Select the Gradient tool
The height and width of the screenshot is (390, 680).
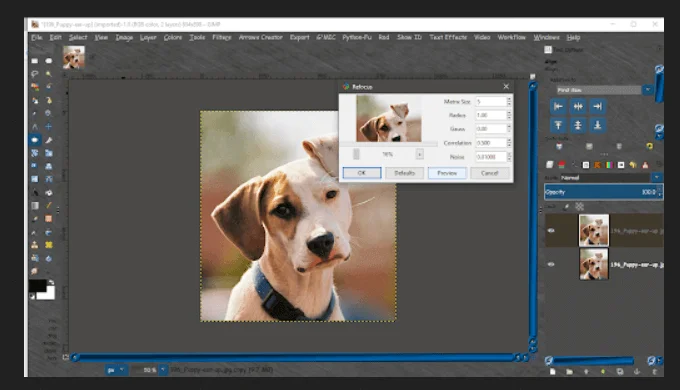point(35,206)
